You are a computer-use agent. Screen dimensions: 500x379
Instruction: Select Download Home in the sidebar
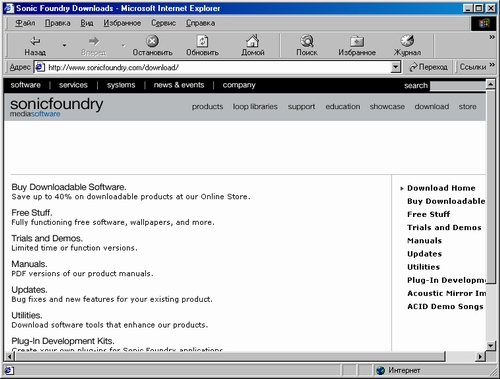(x=441, y=188)
